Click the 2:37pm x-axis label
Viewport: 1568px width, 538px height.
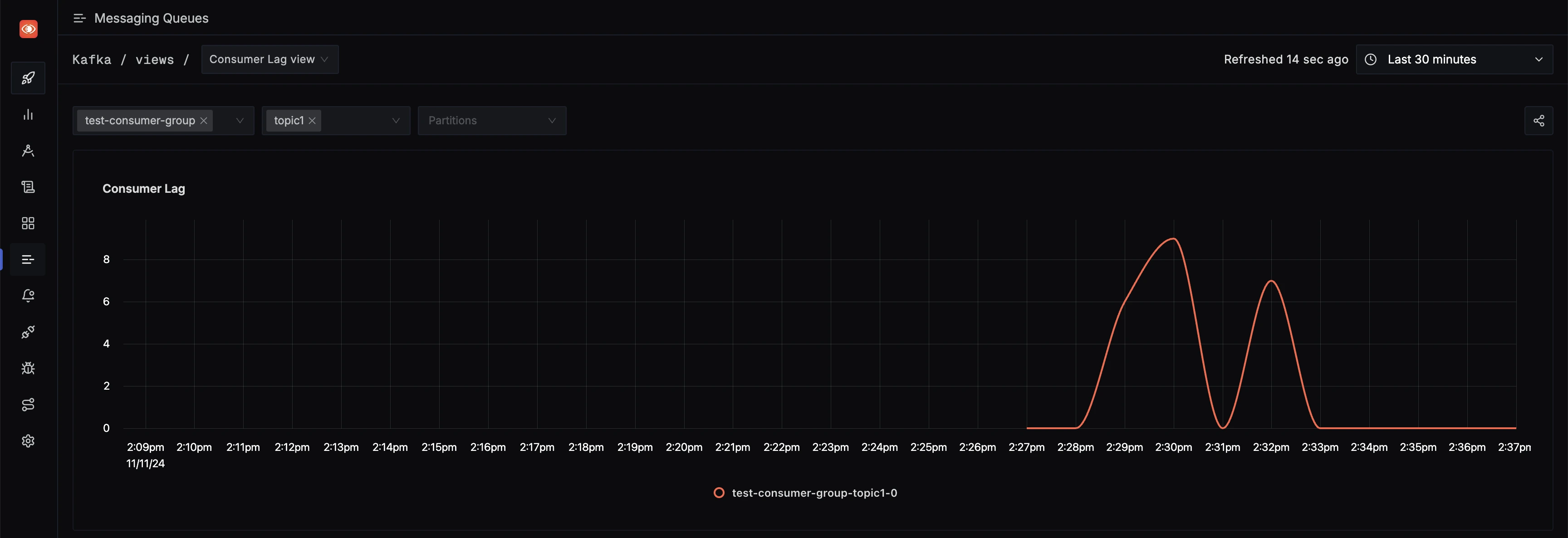pyautogui.click(x=1514, y=447)
